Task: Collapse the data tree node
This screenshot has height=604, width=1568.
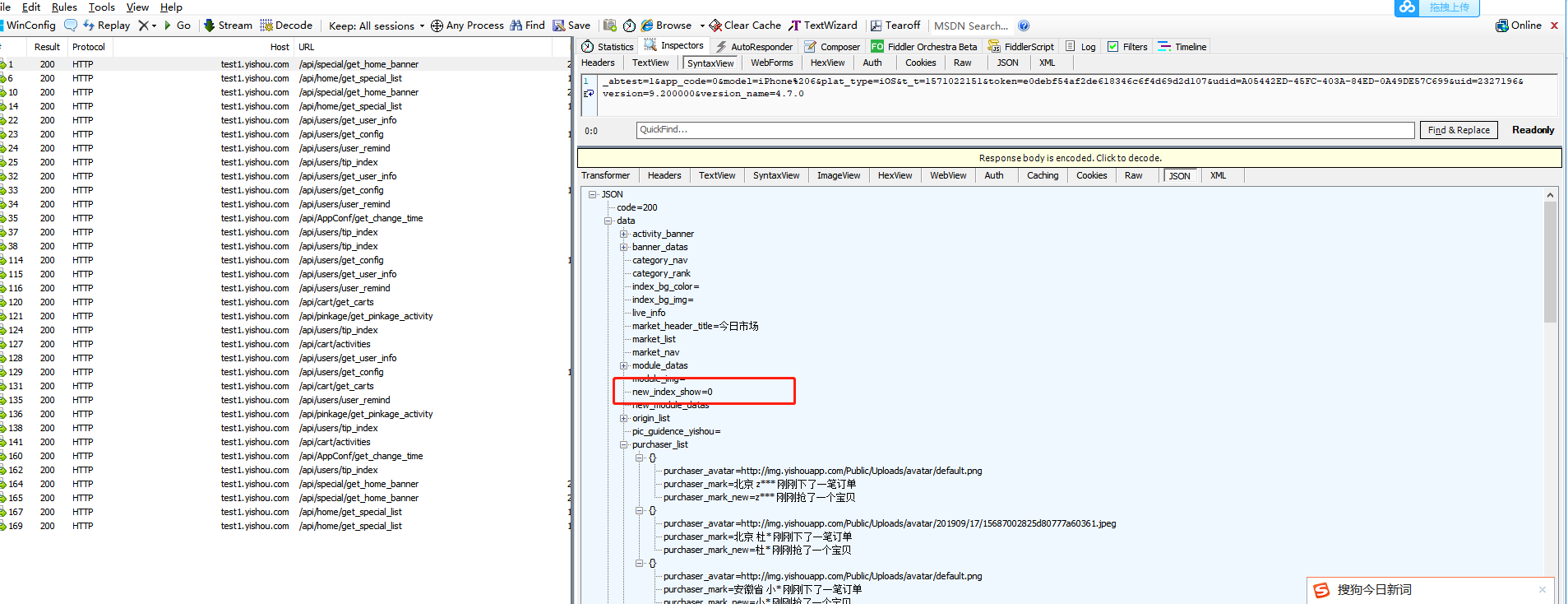Action: [x=608, y=221]
